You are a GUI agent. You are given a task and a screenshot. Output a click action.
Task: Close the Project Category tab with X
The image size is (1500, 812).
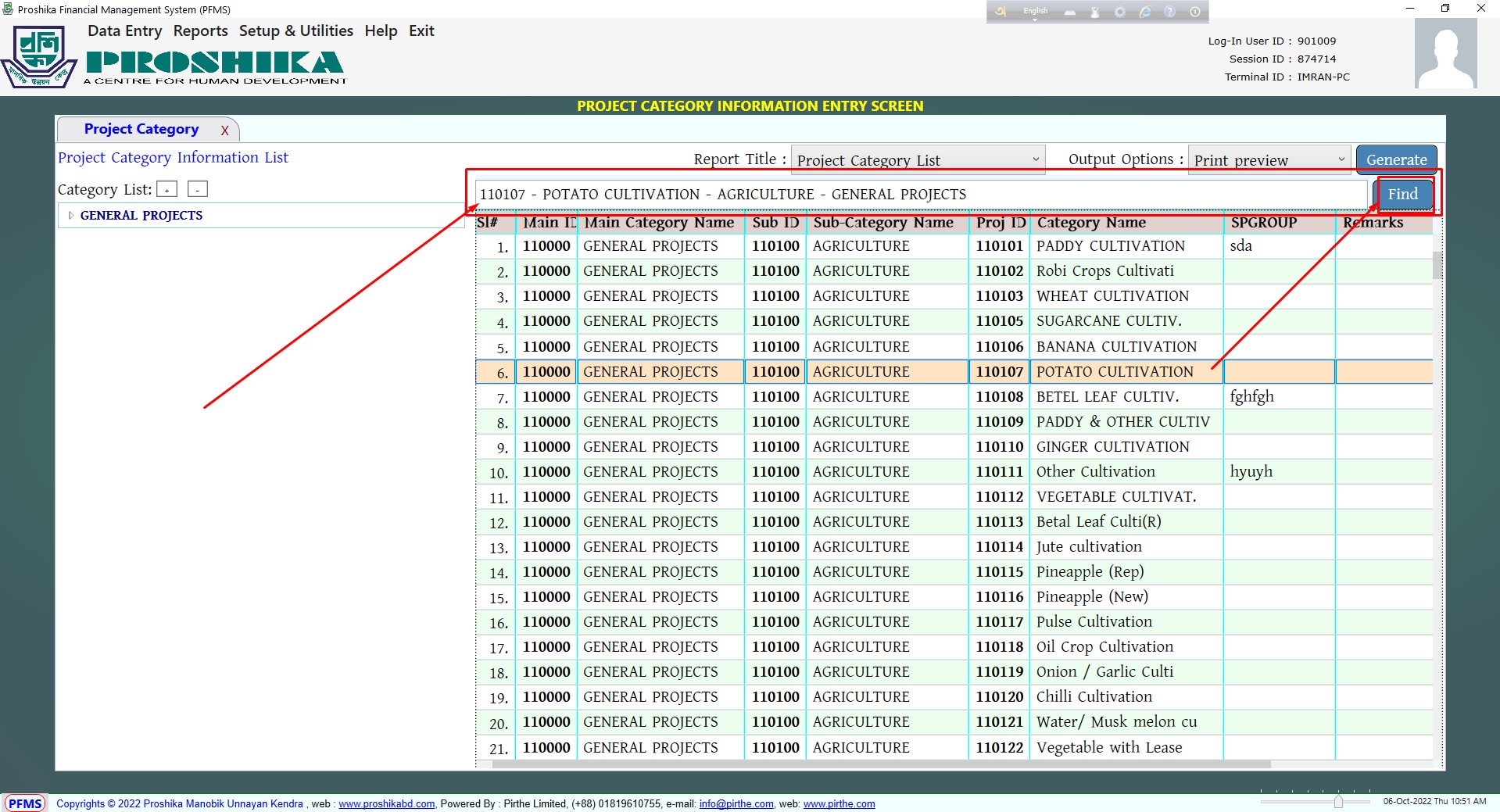(224, 131)
